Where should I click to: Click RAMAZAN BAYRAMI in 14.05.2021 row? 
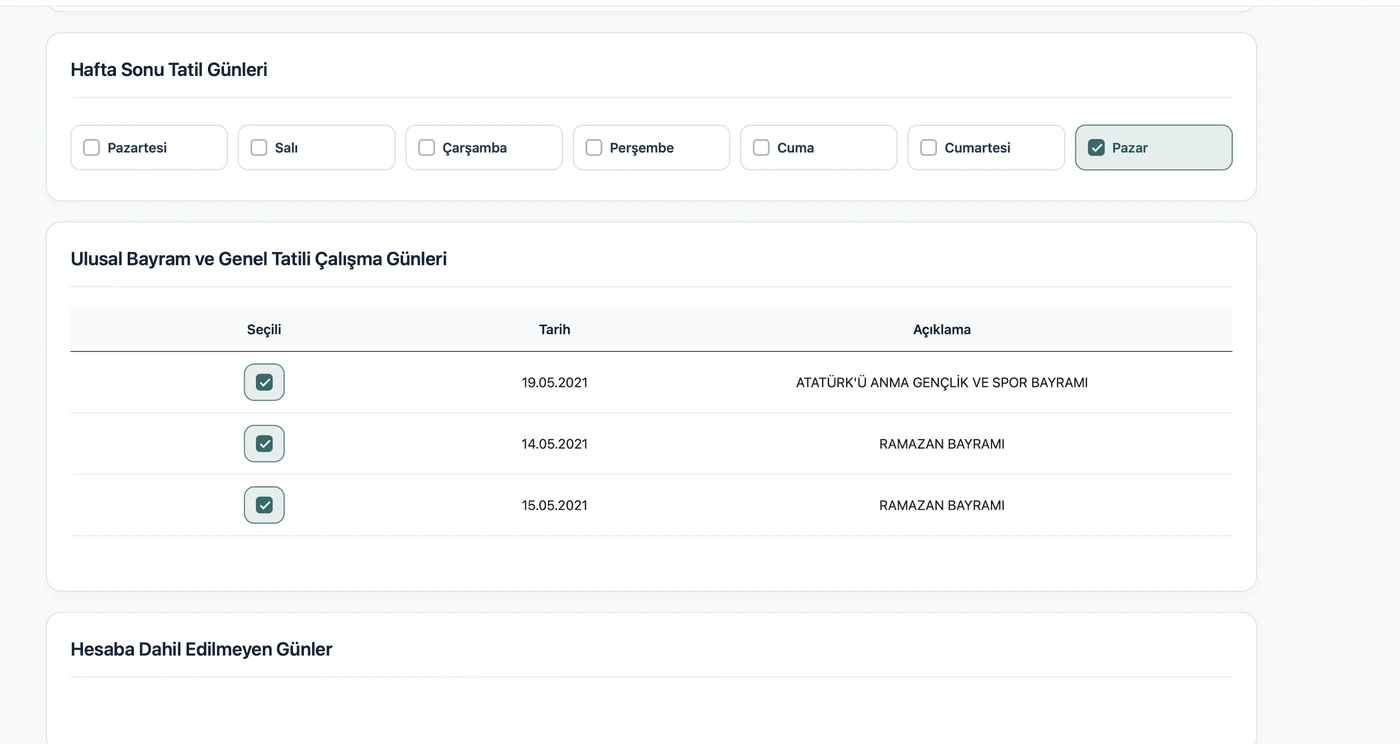coord(942,444)
